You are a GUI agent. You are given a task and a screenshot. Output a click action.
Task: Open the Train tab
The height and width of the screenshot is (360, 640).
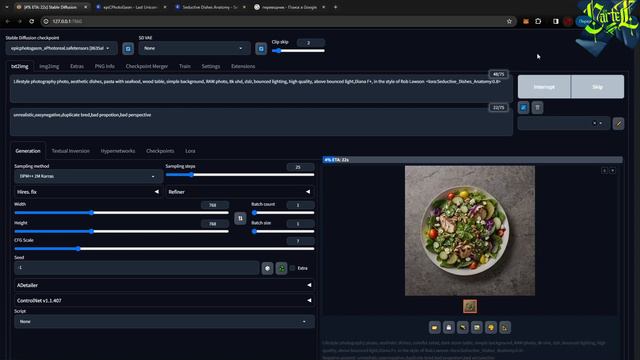click(x=184, y=66)
